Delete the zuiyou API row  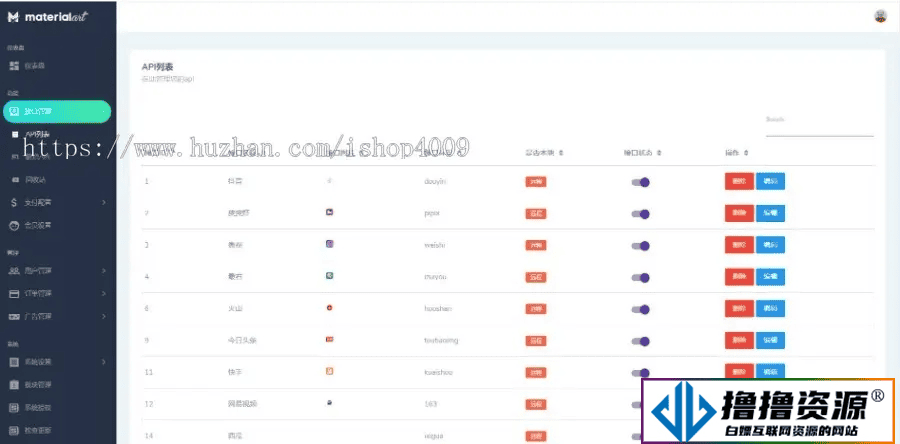739,277
